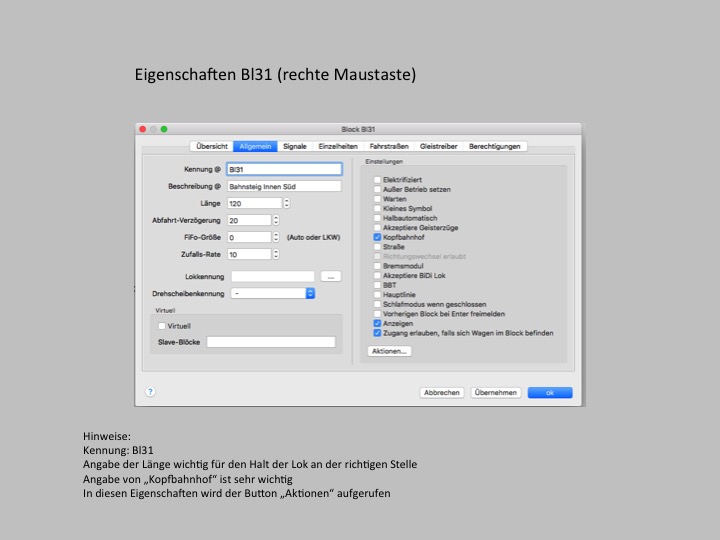Click the ellipsis button next to Lokkennung

pyautogui.click(x=331, y=275)
